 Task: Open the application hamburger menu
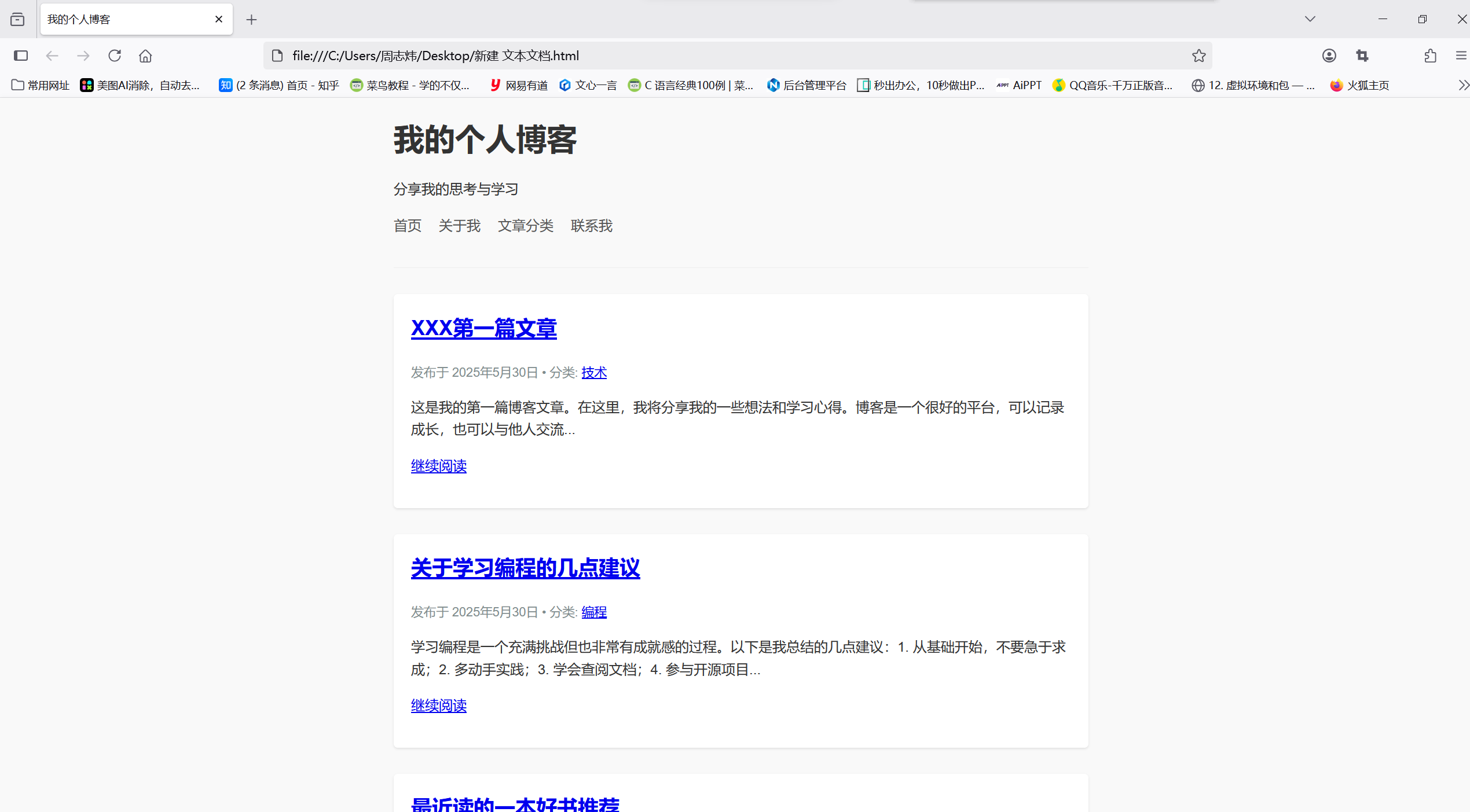pos(1461,56)
